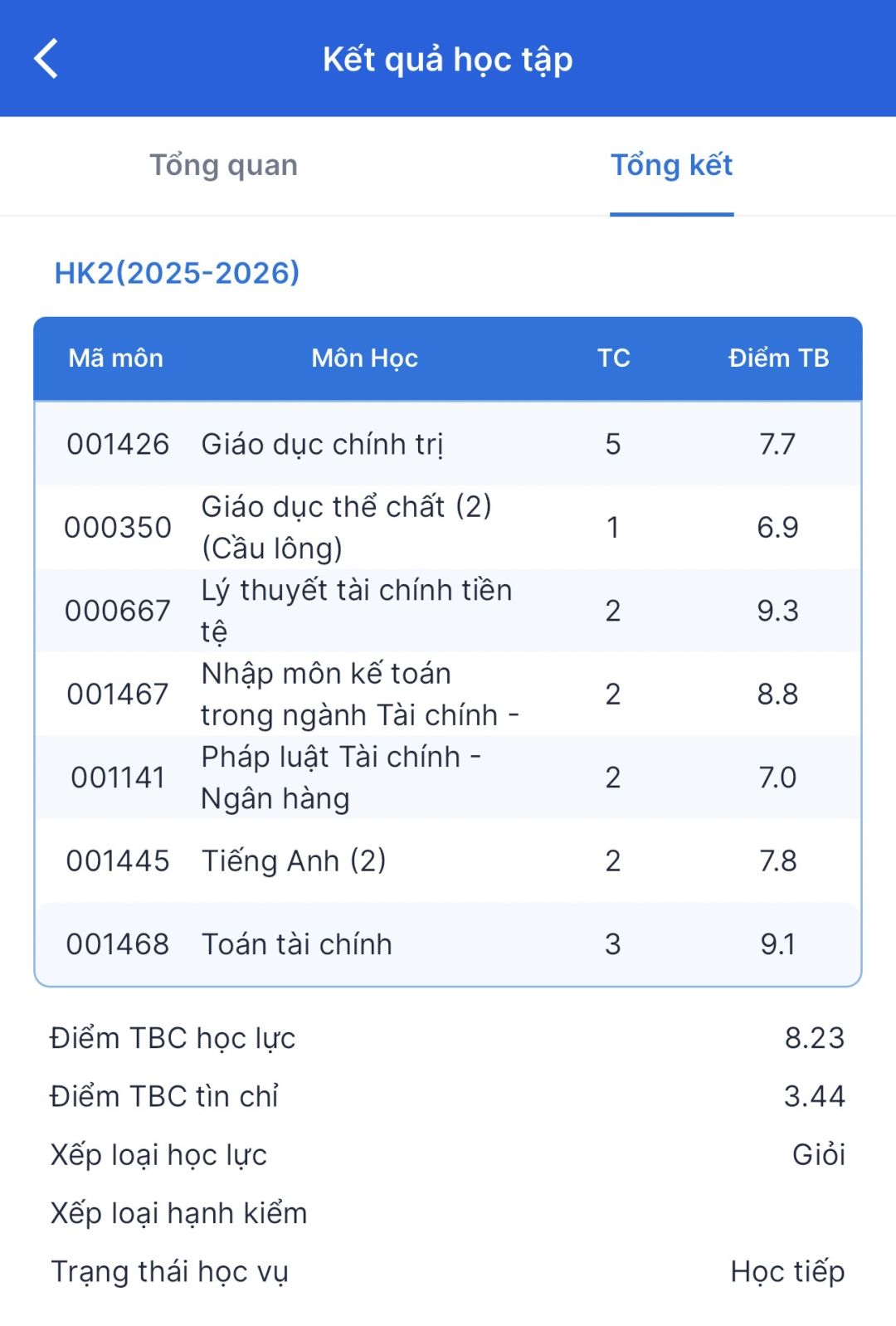896x1326 pixels.
Task: Select Lý thuyết tài chính tiền tệ row
Action: click(x=448, y=611)
